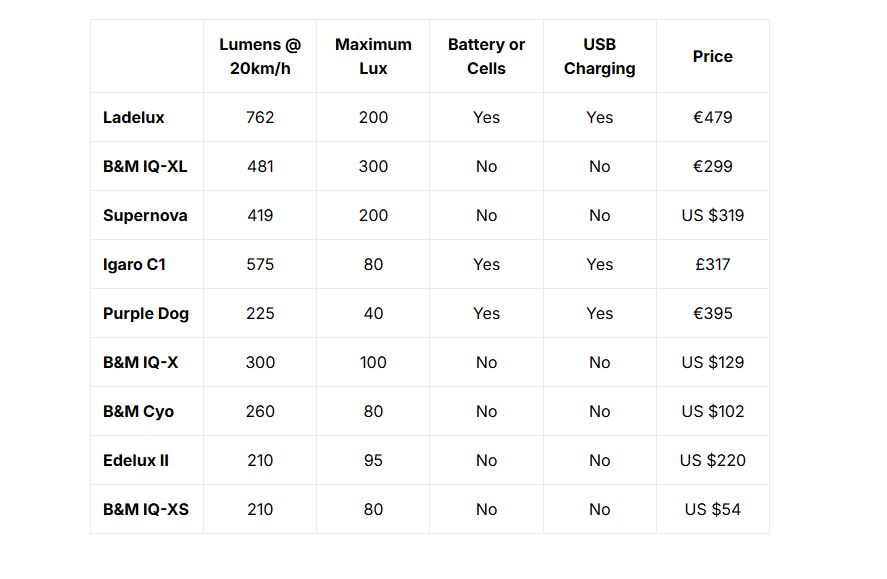Select the Edelux II row label

point(136,460)
